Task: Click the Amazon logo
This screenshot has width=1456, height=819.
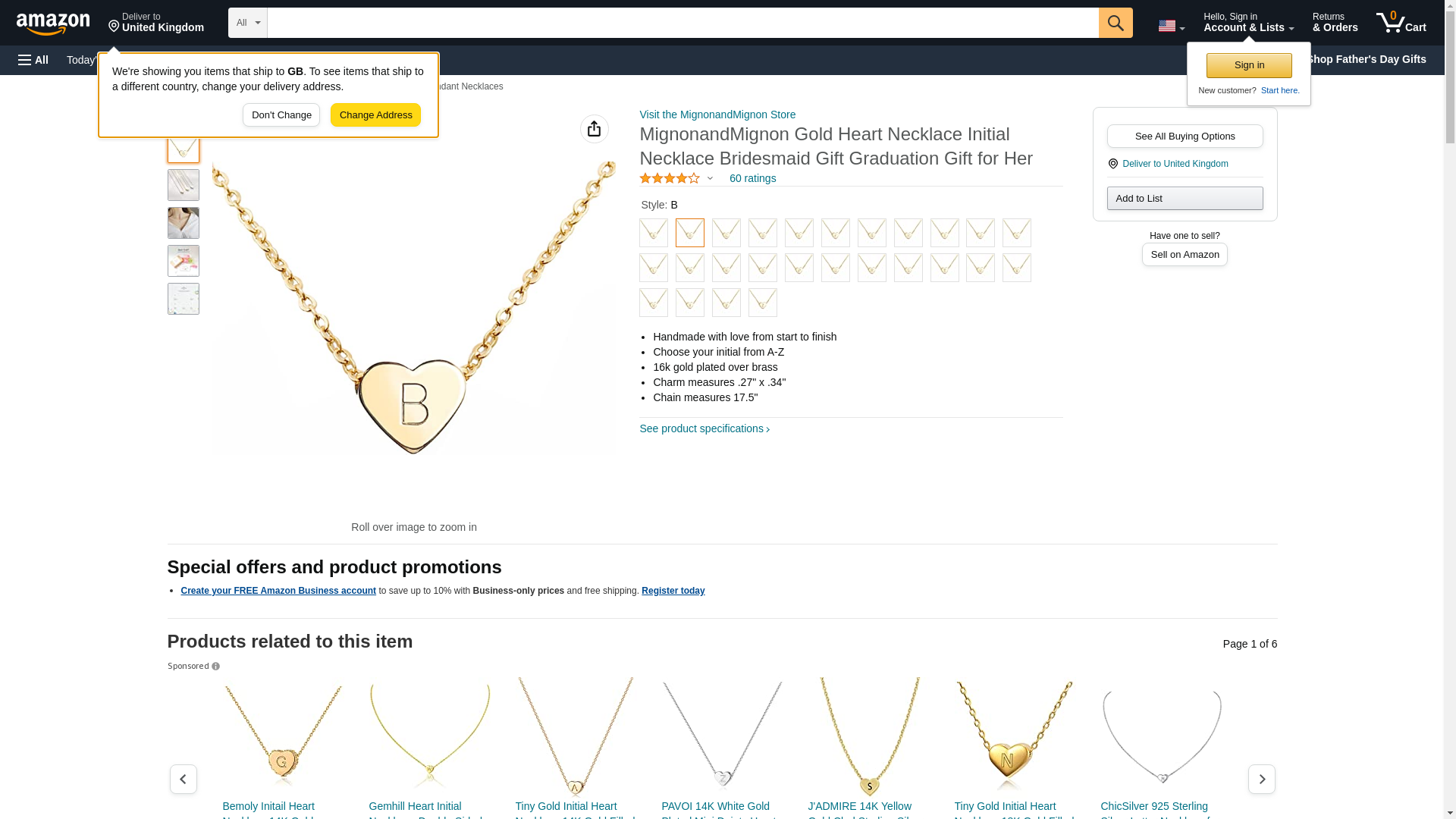Action: point(53,24)
